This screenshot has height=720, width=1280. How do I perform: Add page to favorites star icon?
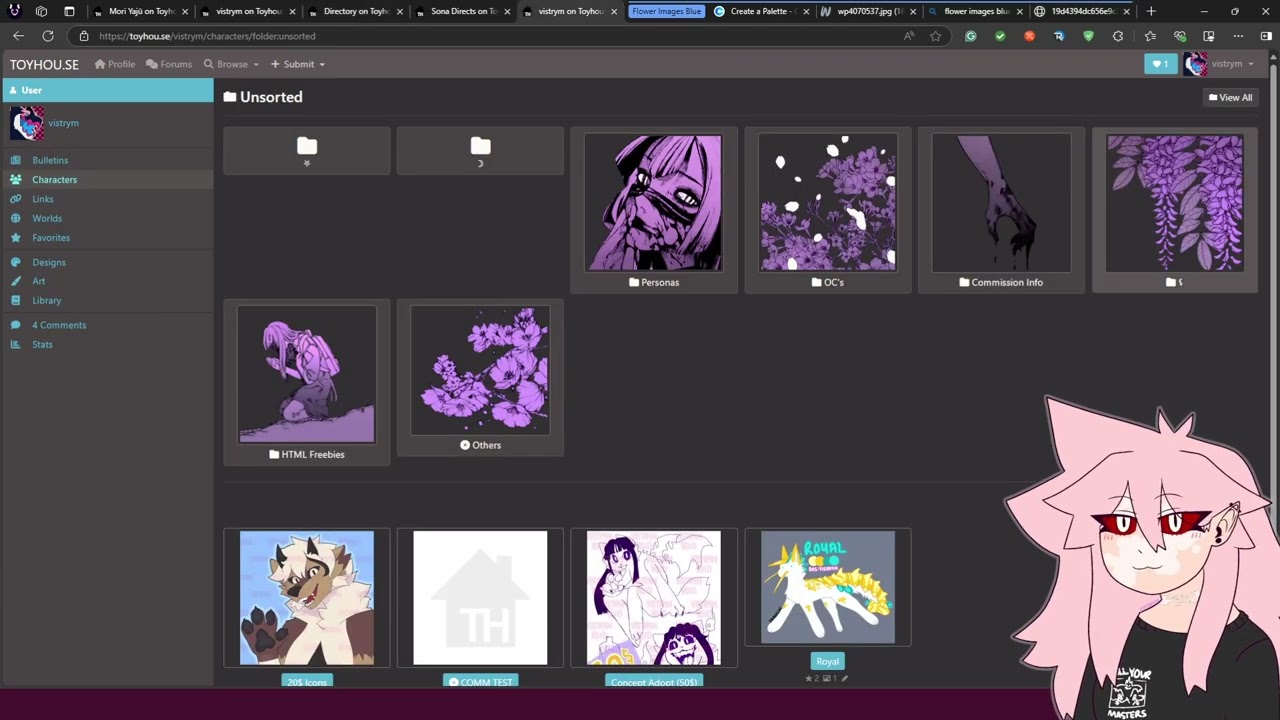935,36
